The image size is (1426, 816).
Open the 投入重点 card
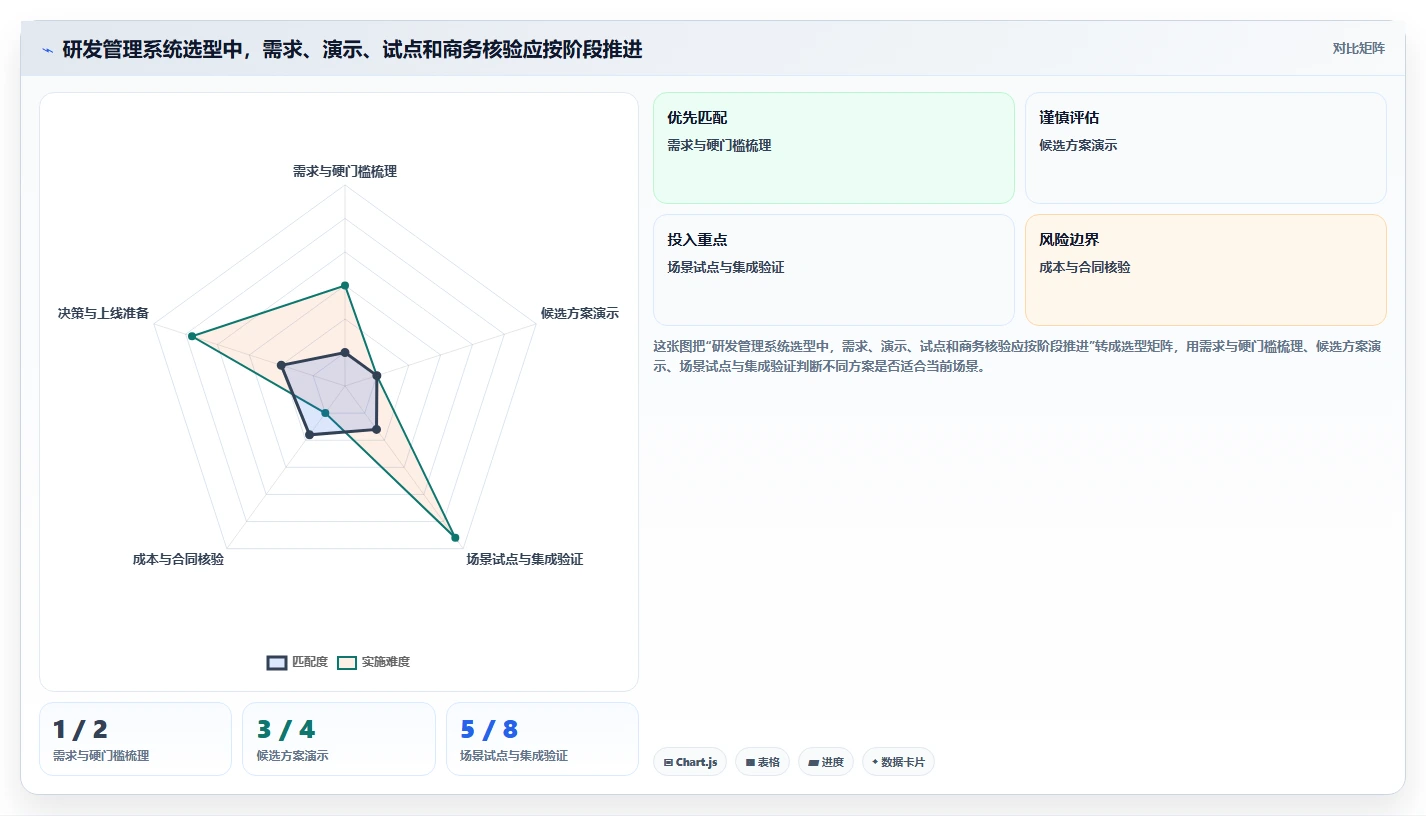(x=834, y=270)
